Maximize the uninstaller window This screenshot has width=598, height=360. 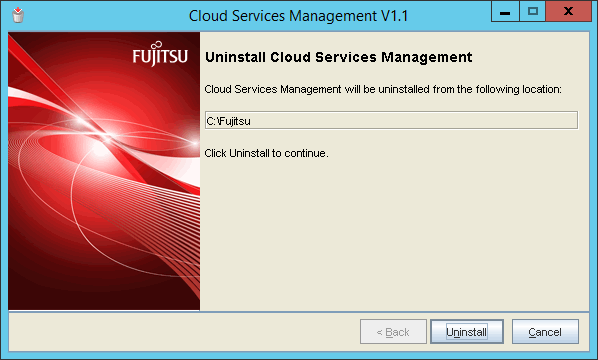pos(532,11)
